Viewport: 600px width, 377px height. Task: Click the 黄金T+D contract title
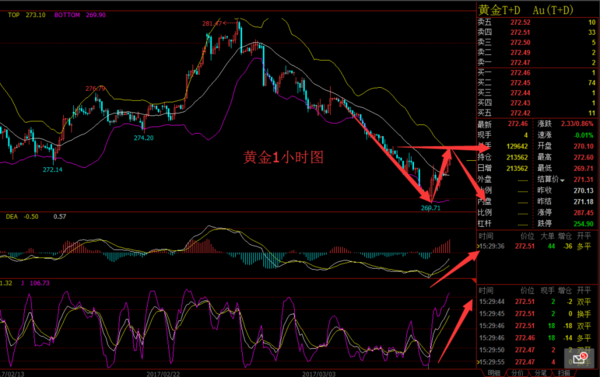click(x=499, y=10)
